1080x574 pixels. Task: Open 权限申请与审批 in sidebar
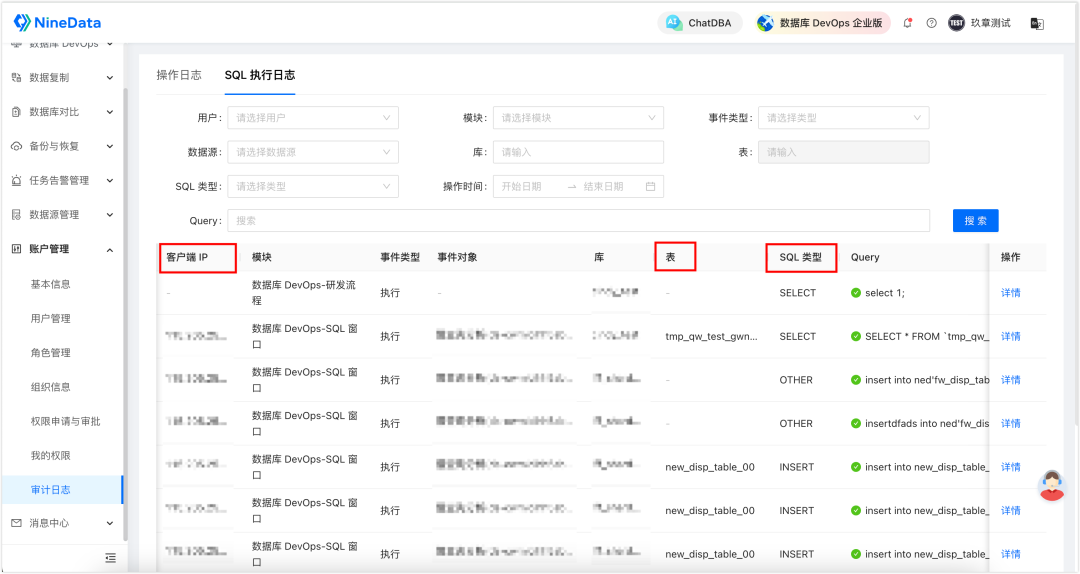tap(65, 421)
